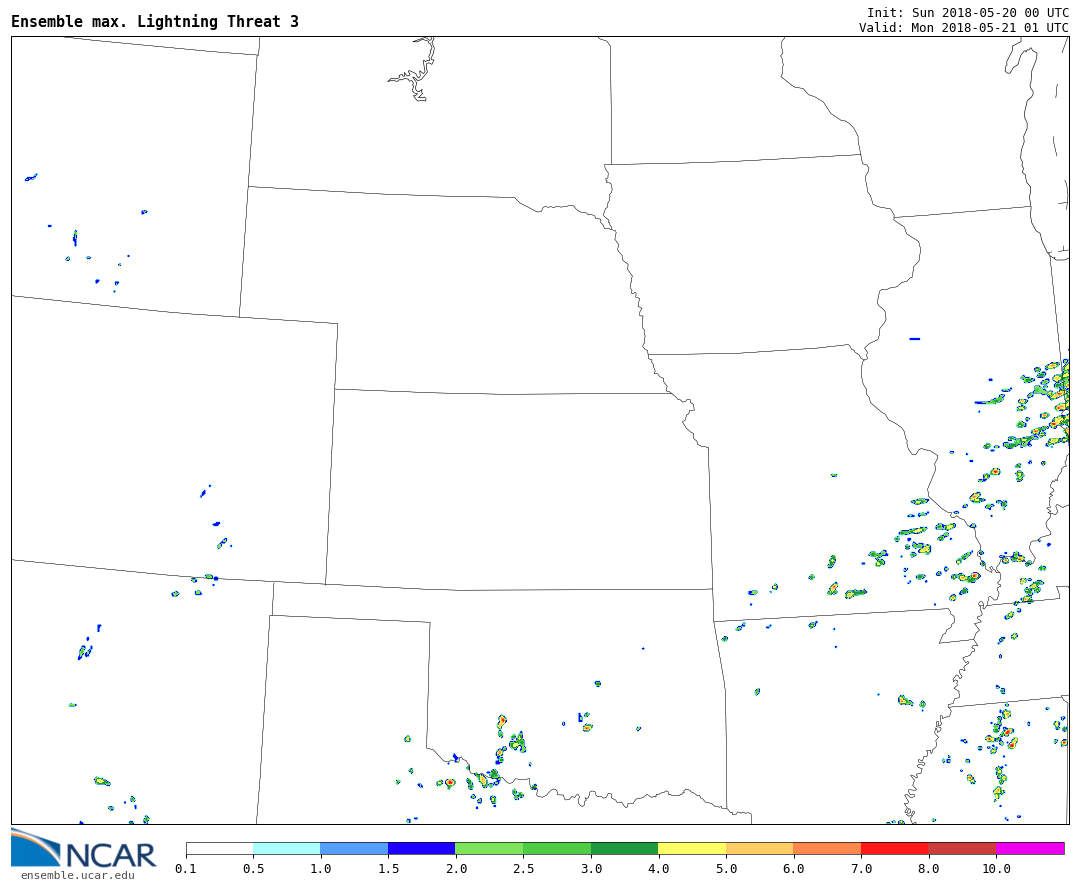Click the 4.0 tick label on the legend

[658, 869]
